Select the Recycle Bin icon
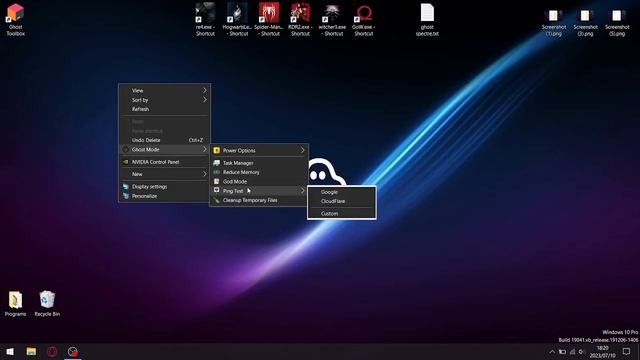Image resolution: width=640 pixels, height=360 pixels. tap(47, 304)
